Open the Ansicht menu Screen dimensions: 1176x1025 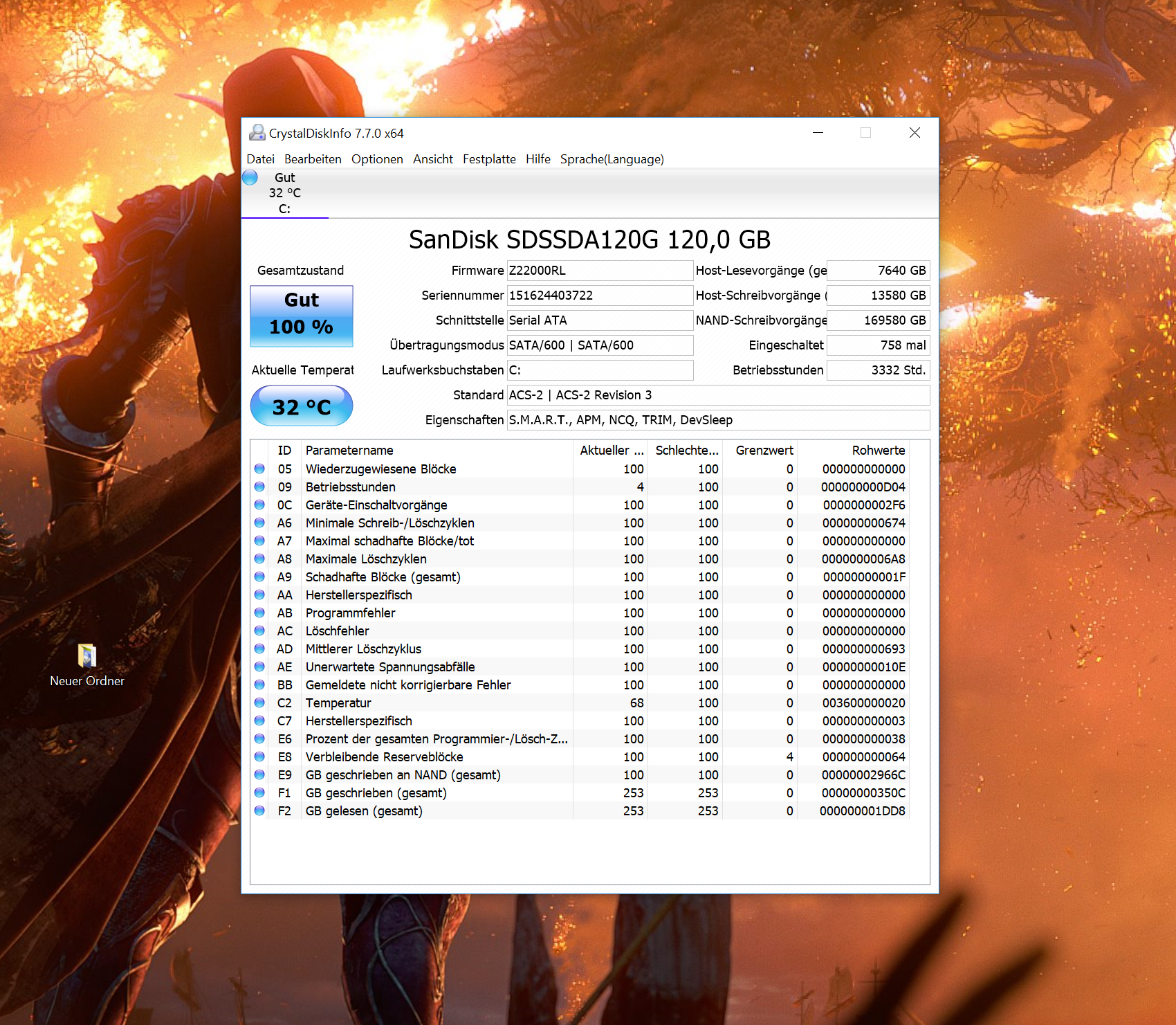click(x=433, y=159)
